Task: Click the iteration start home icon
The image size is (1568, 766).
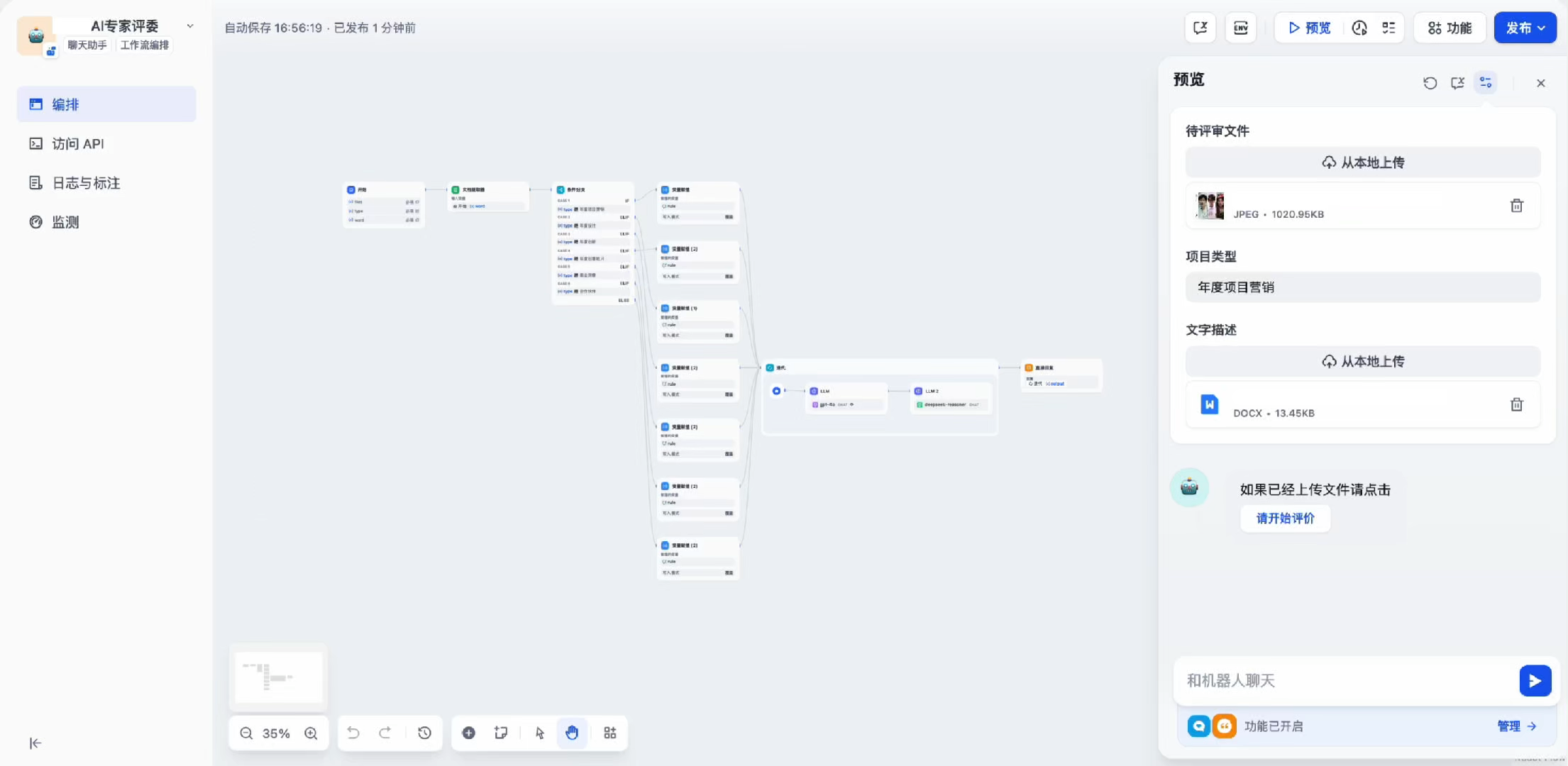Action: pyautogui.click(x=777, y=391)
